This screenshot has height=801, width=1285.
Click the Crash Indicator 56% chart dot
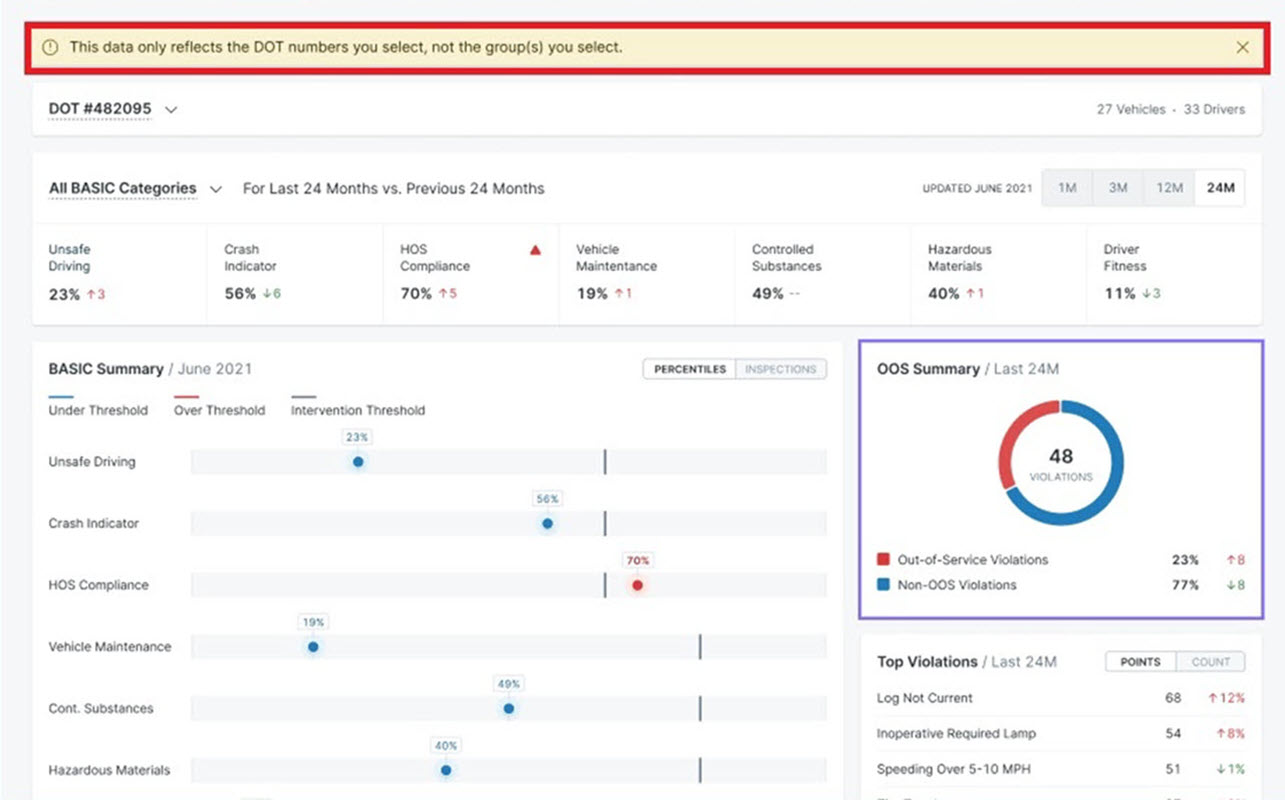pos(547,523)
